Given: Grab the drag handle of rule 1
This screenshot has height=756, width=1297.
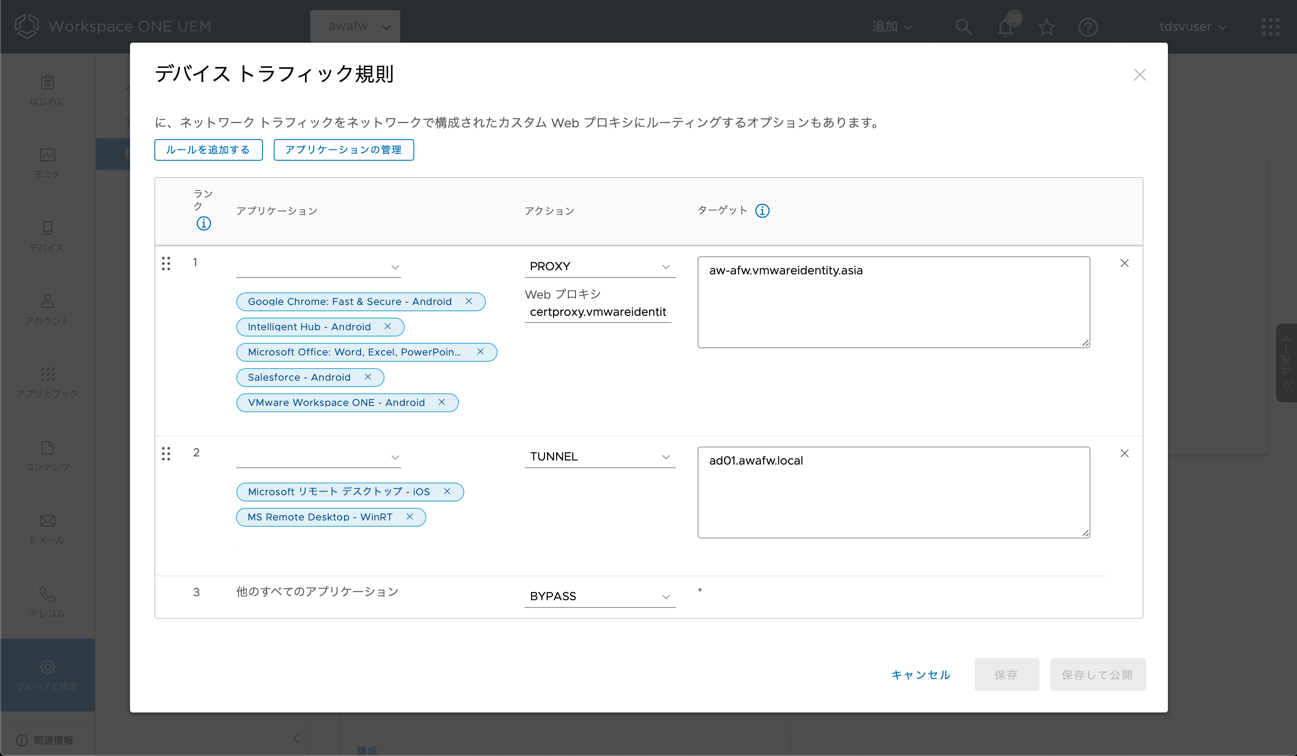Looking at the screenshot, I should pyautogui.click(x=166, y=264).
